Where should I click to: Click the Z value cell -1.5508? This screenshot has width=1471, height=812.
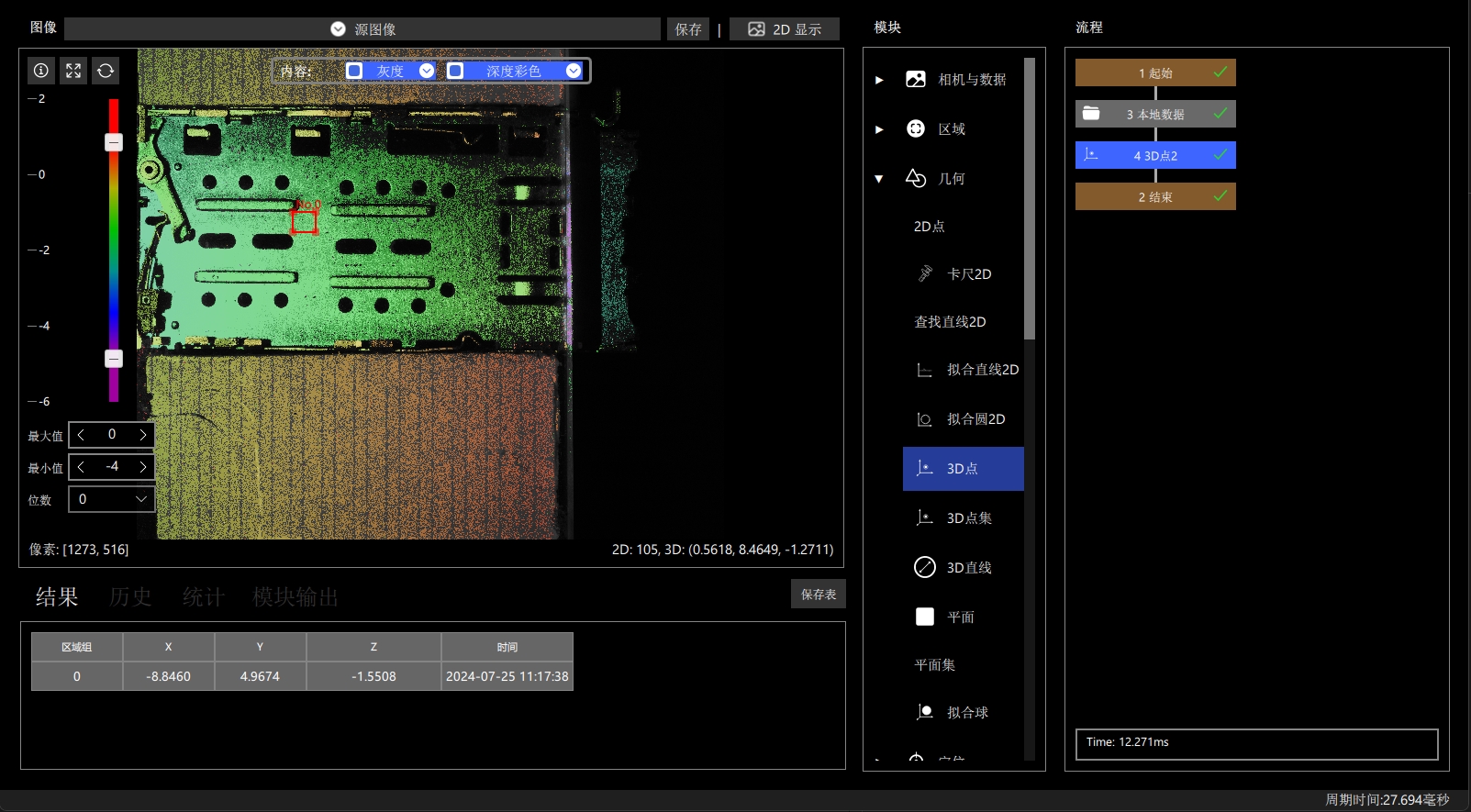[x=373, y=676]
